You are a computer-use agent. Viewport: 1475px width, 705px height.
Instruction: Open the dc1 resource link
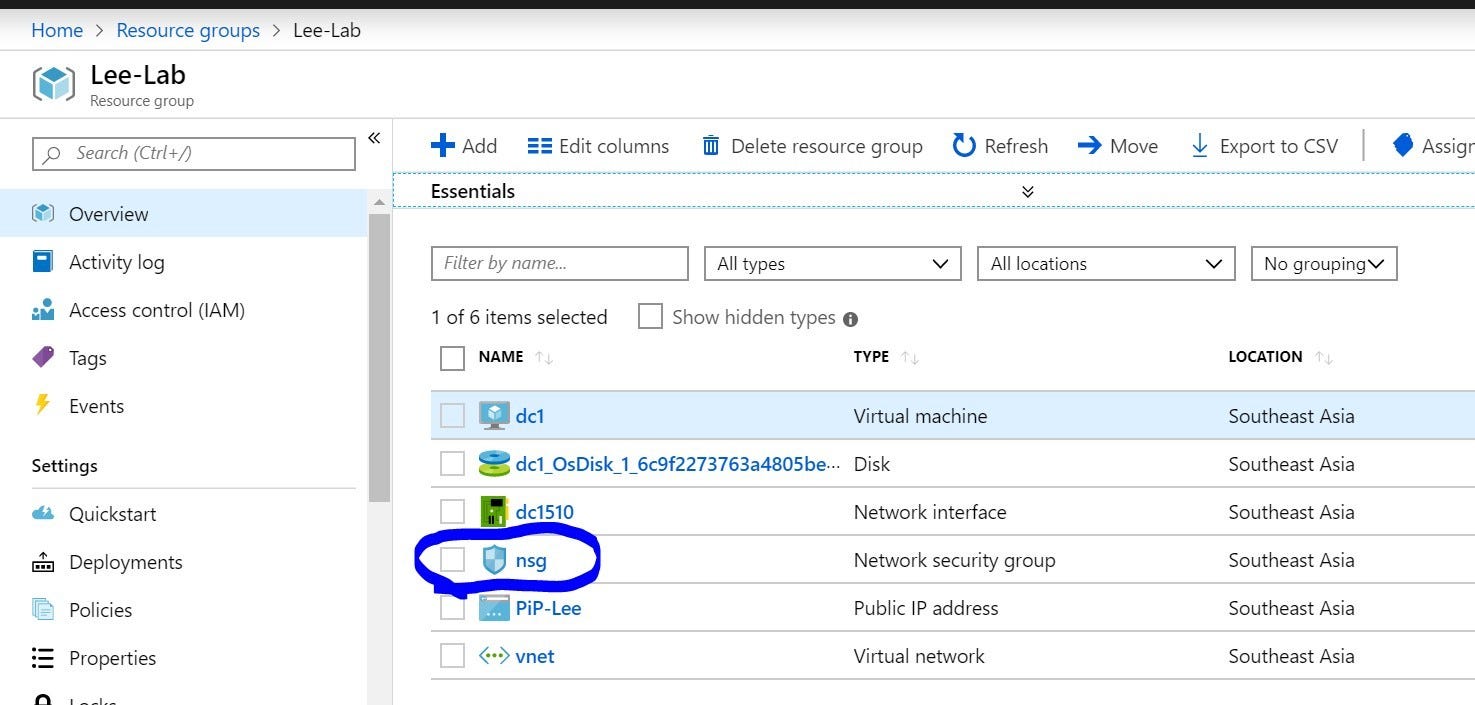click(x=530, y=415)
